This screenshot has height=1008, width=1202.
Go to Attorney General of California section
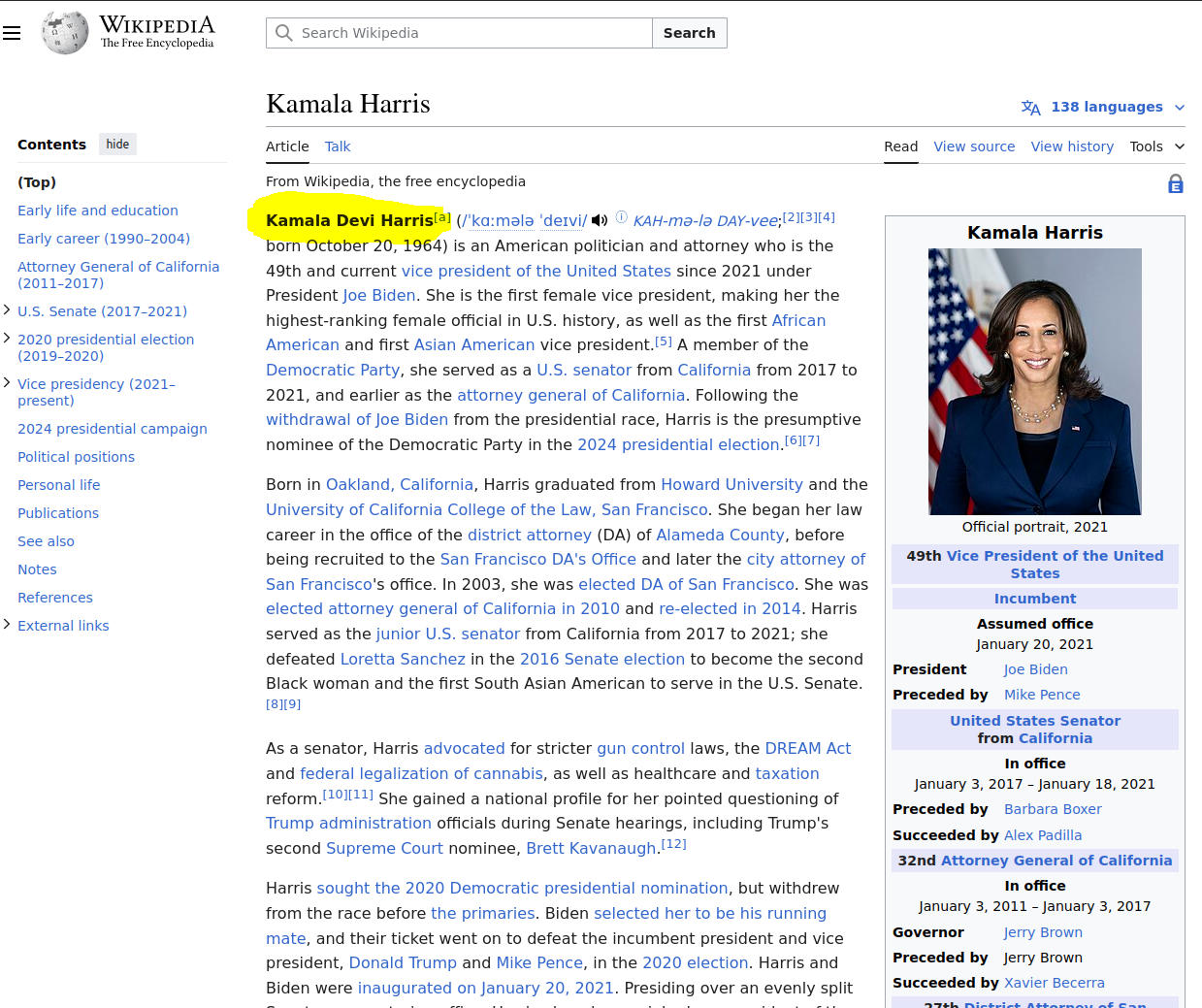point(118,275)
